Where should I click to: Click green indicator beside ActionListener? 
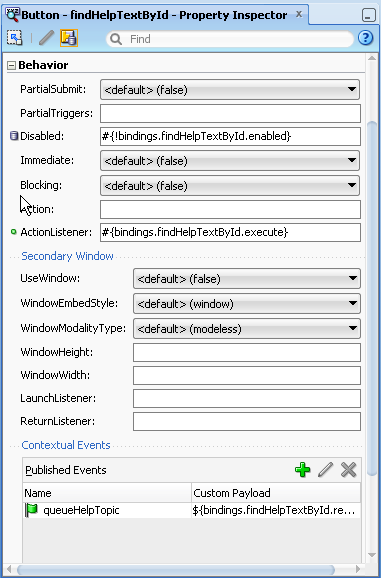coord(14,232)
